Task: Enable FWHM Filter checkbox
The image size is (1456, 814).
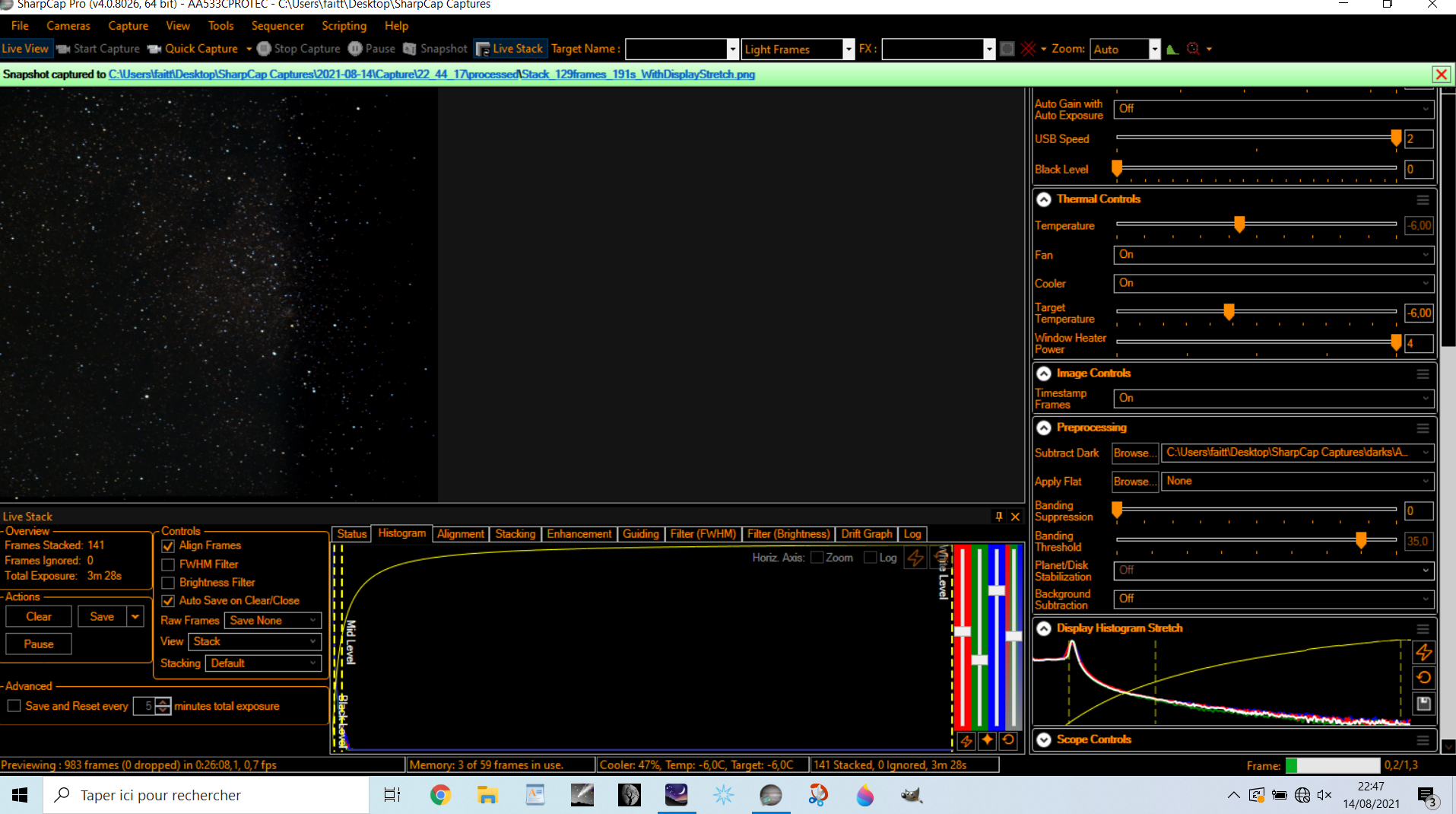Action: [168, 564]
